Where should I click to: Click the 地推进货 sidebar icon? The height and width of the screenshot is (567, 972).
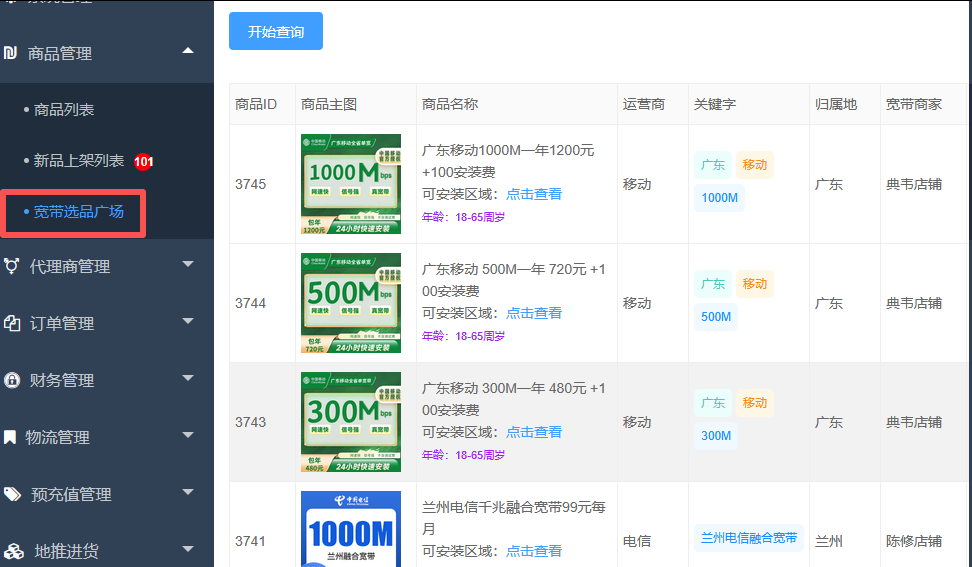tap(14, 551)
